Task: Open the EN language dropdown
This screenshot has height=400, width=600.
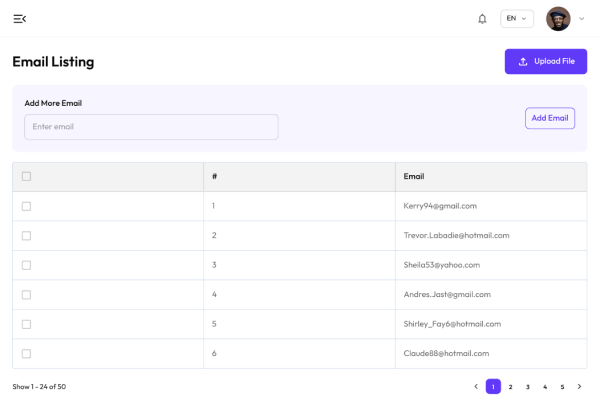Action: pos(517,19)
